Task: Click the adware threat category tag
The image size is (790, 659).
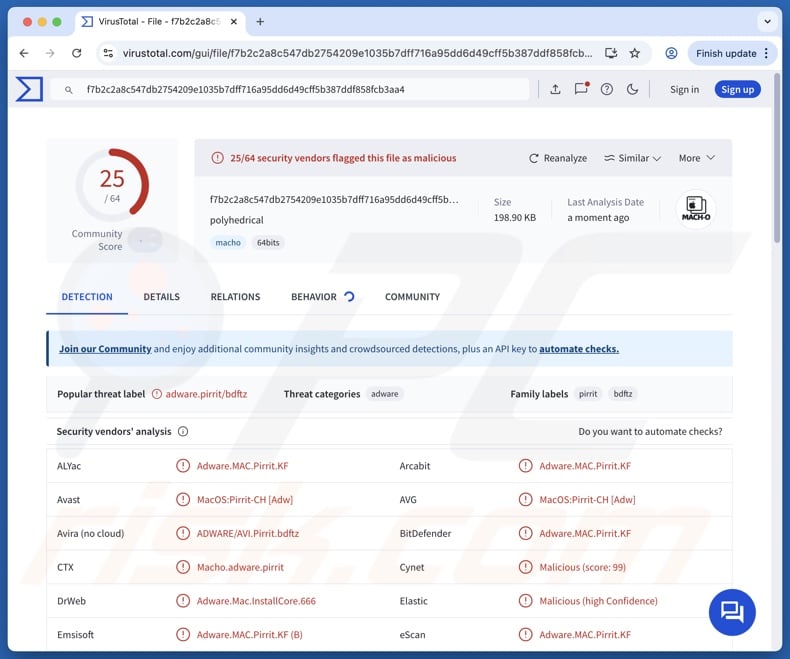Action: (x=384, y=394)
